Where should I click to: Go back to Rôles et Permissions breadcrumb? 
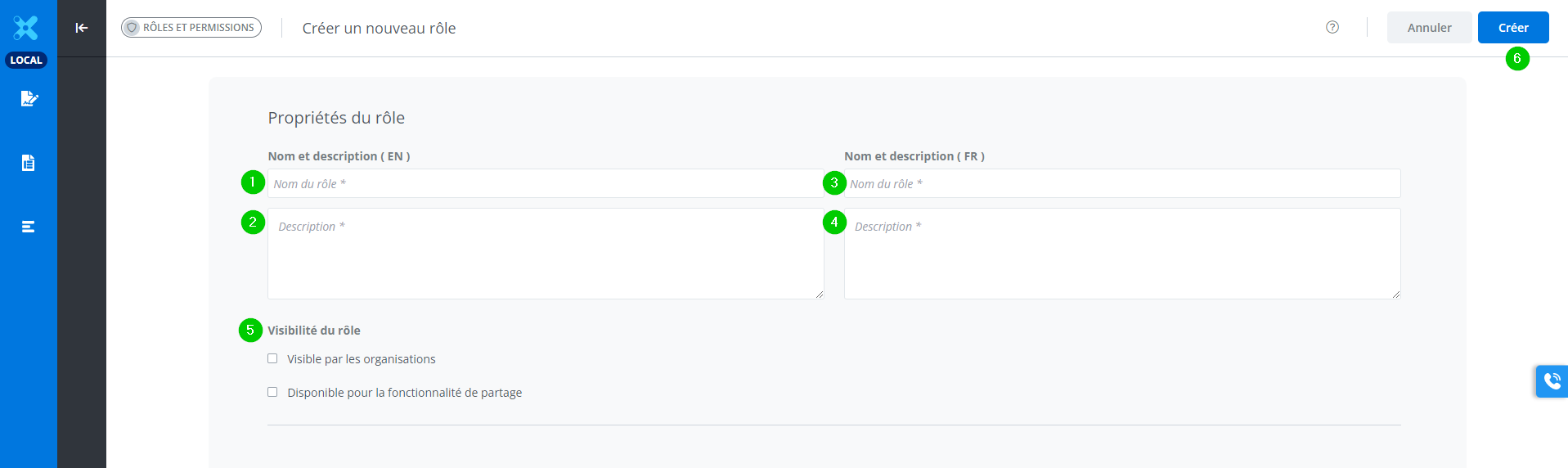191,28
